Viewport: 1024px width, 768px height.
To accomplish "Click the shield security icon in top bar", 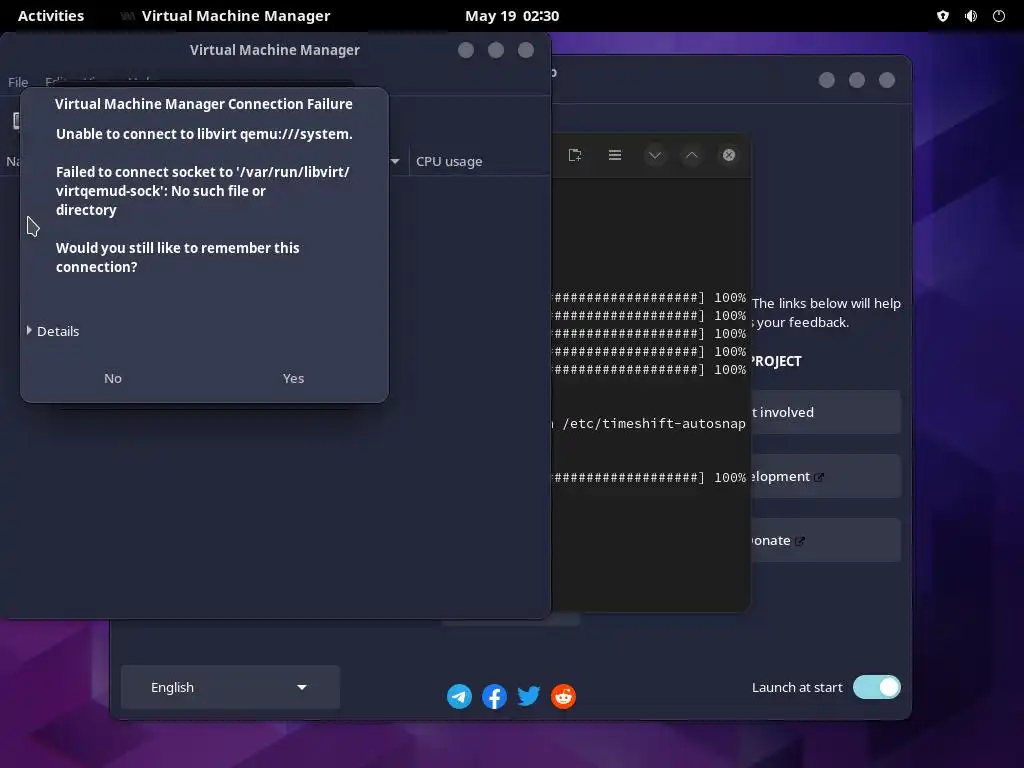I will [942, 16].
